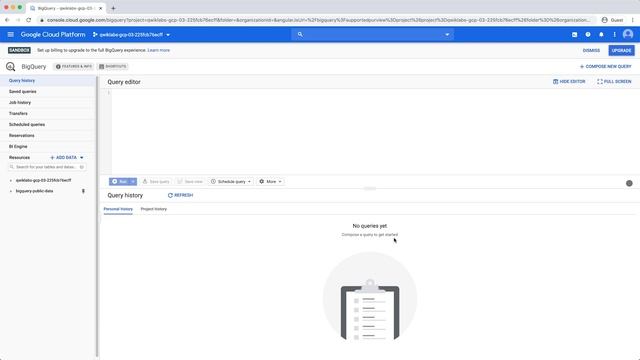Click the browser address bar URL

pos(318,20)
